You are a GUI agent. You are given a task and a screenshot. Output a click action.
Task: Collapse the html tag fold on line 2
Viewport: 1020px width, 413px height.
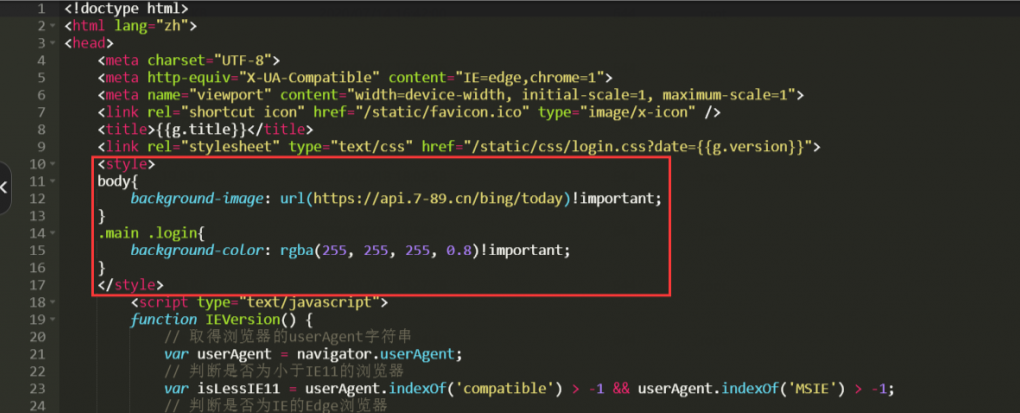[x=53, y=26]
